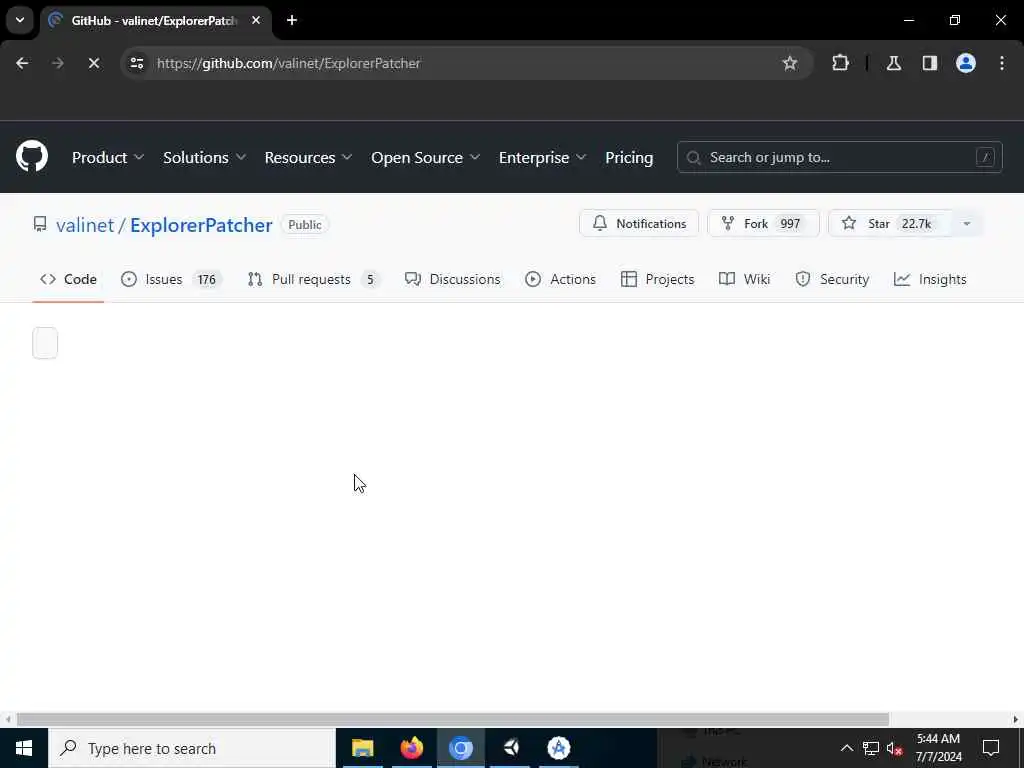Expand the Solutions menu
Viewport: 1024px width, 768px height.
pos(204,157)
